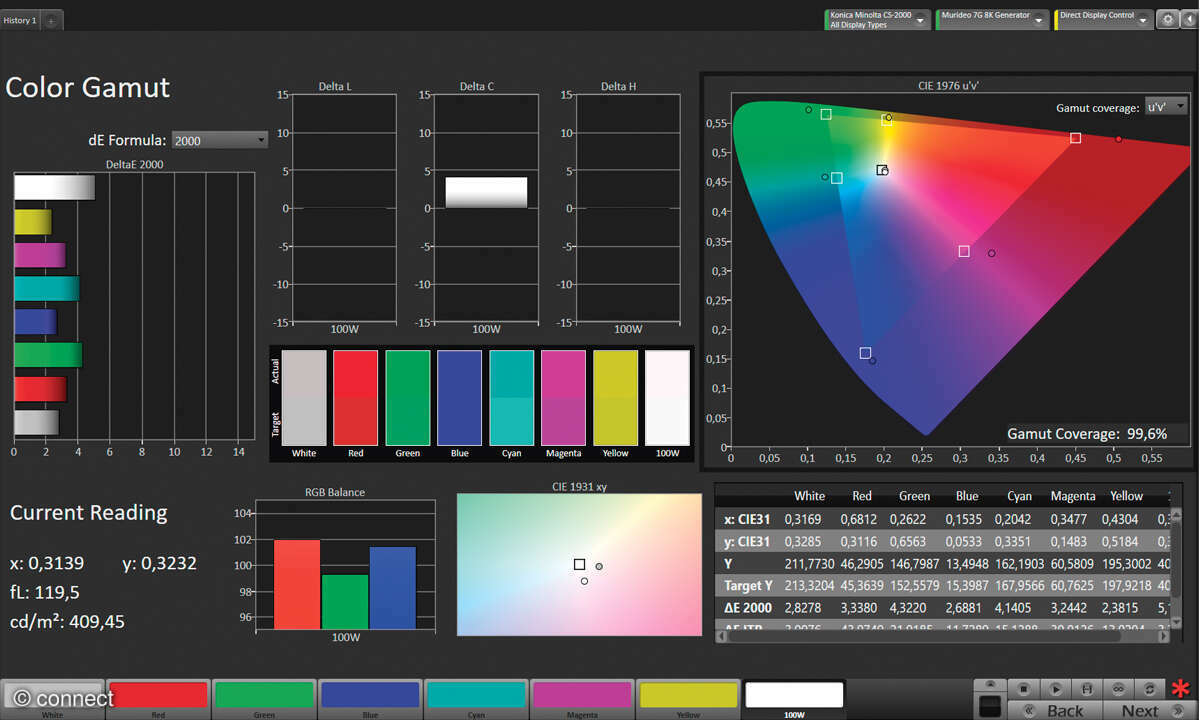1200x720 pixels.
Task: Click the White actual/target comparison swatch
Action: tap(304, 397)
